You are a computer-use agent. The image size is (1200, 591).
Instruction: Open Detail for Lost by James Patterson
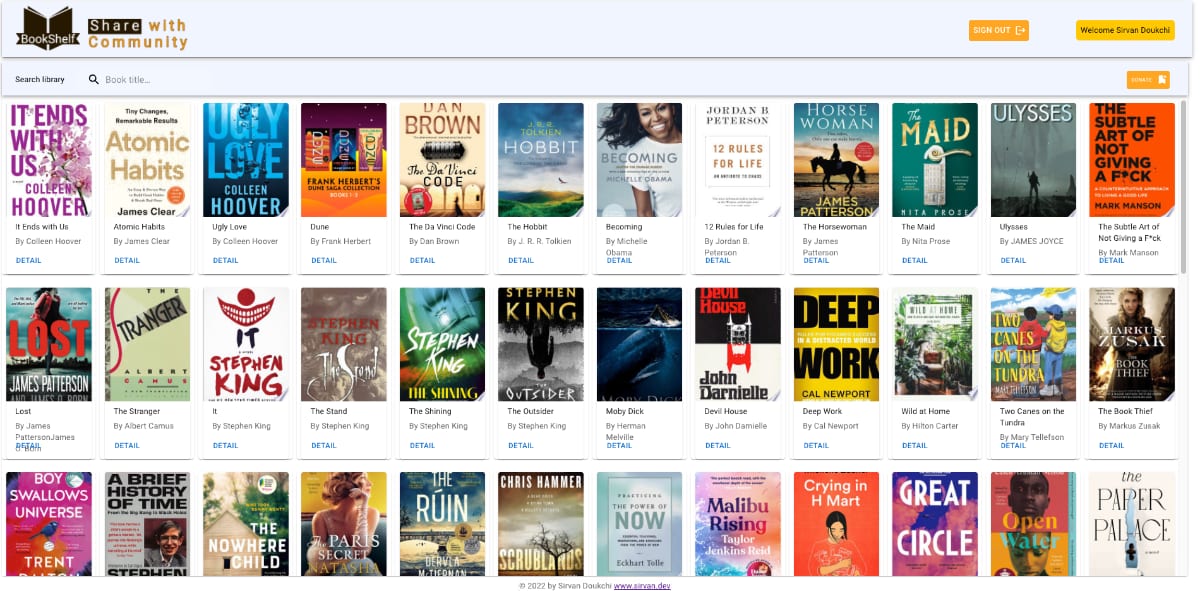tap(29, 445)
